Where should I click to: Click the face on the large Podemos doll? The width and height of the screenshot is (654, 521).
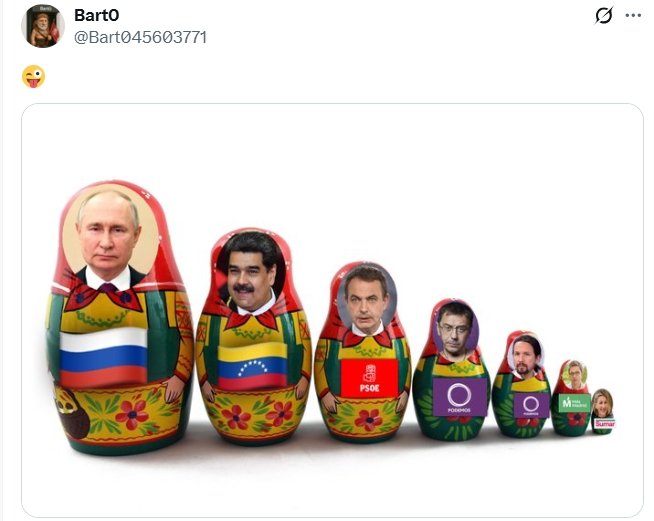[455, 330]
